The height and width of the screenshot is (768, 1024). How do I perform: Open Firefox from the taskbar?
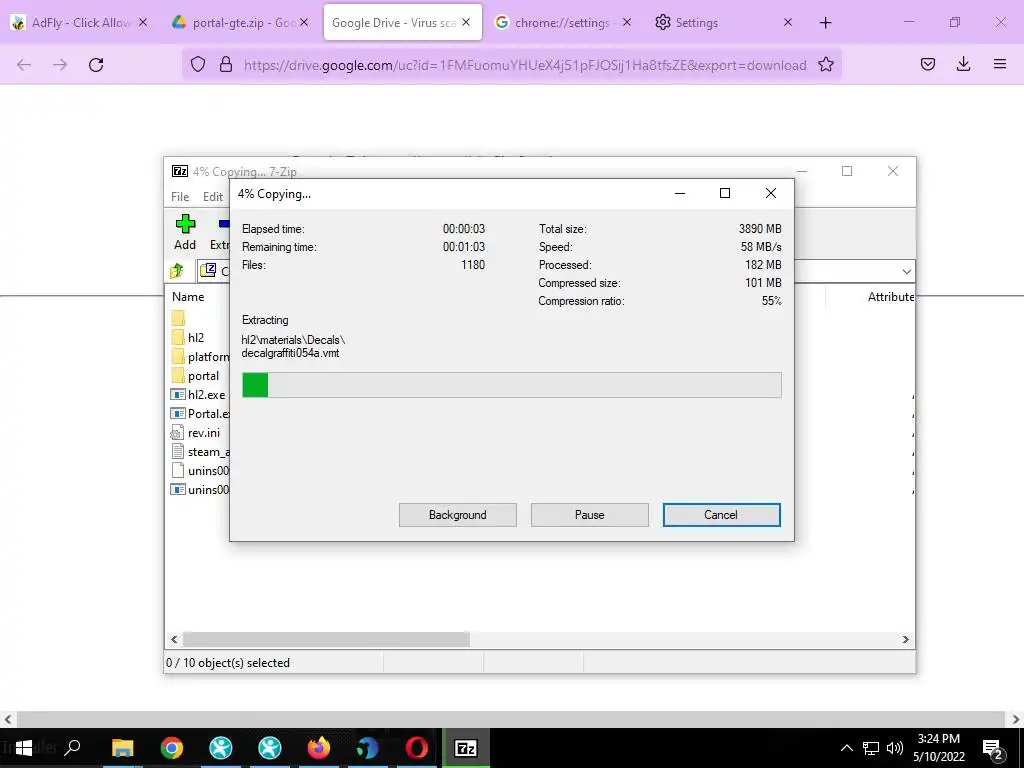319,748
